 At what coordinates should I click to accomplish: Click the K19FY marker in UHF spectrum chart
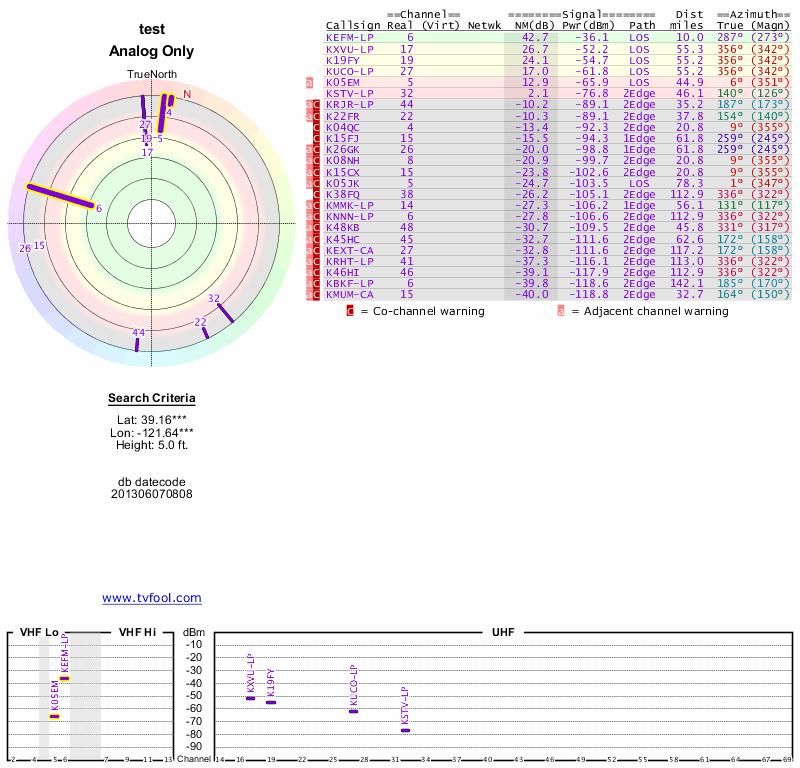(270, 702)
